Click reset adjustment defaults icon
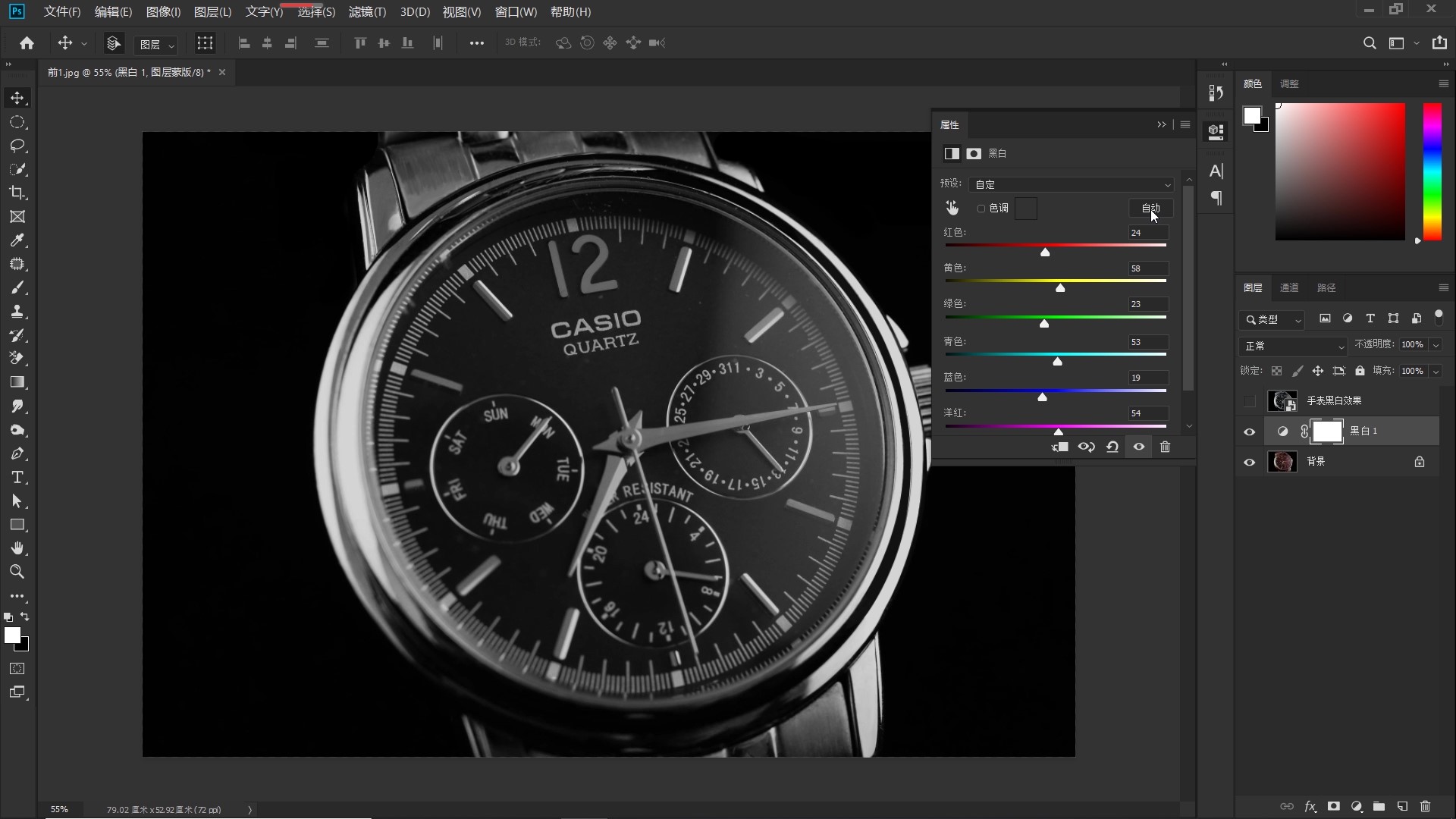Image resolution: width=1456 pixels, height=819 pixels. click(1112, 447)
